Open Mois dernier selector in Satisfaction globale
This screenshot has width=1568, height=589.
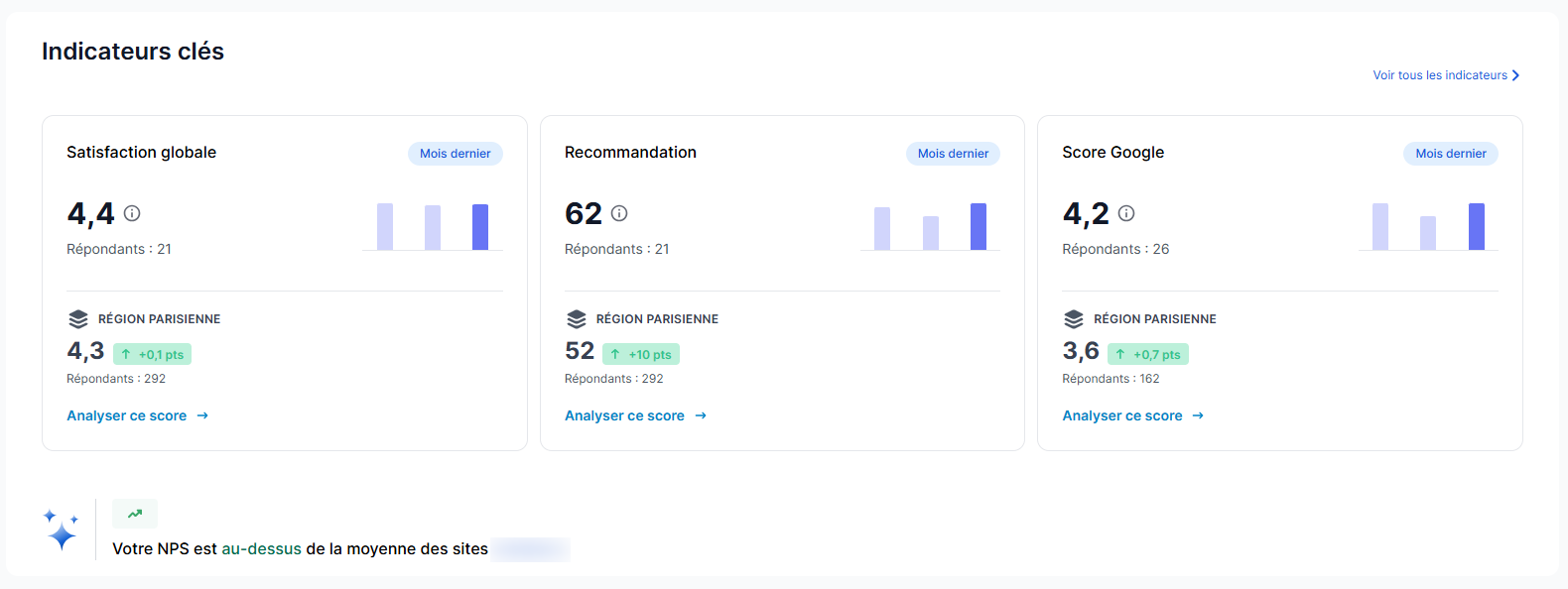point(455,154)
